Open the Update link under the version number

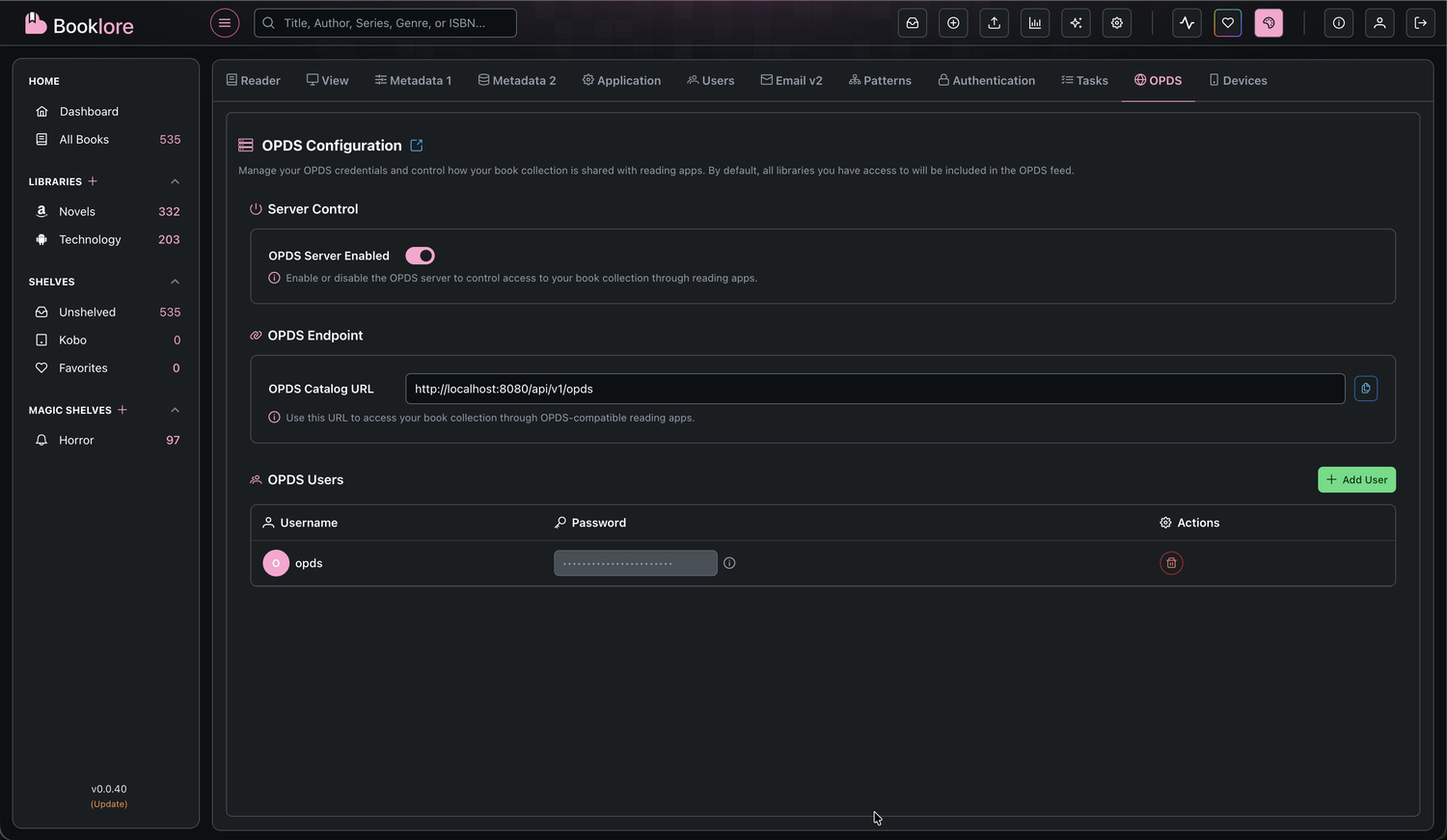[x=108, y=803]
